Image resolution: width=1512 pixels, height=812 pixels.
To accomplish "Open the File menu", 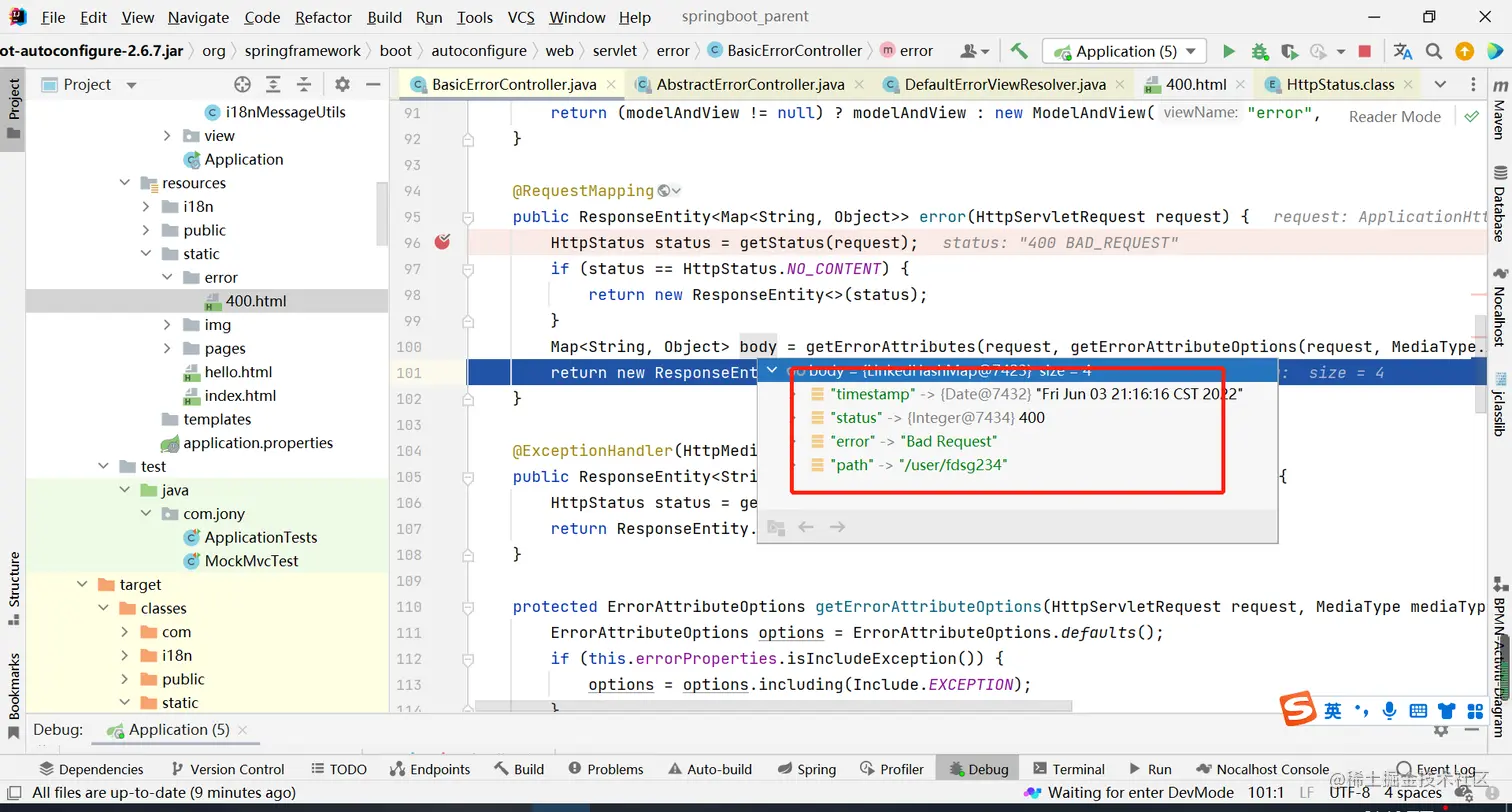I will tap(53, 17).
